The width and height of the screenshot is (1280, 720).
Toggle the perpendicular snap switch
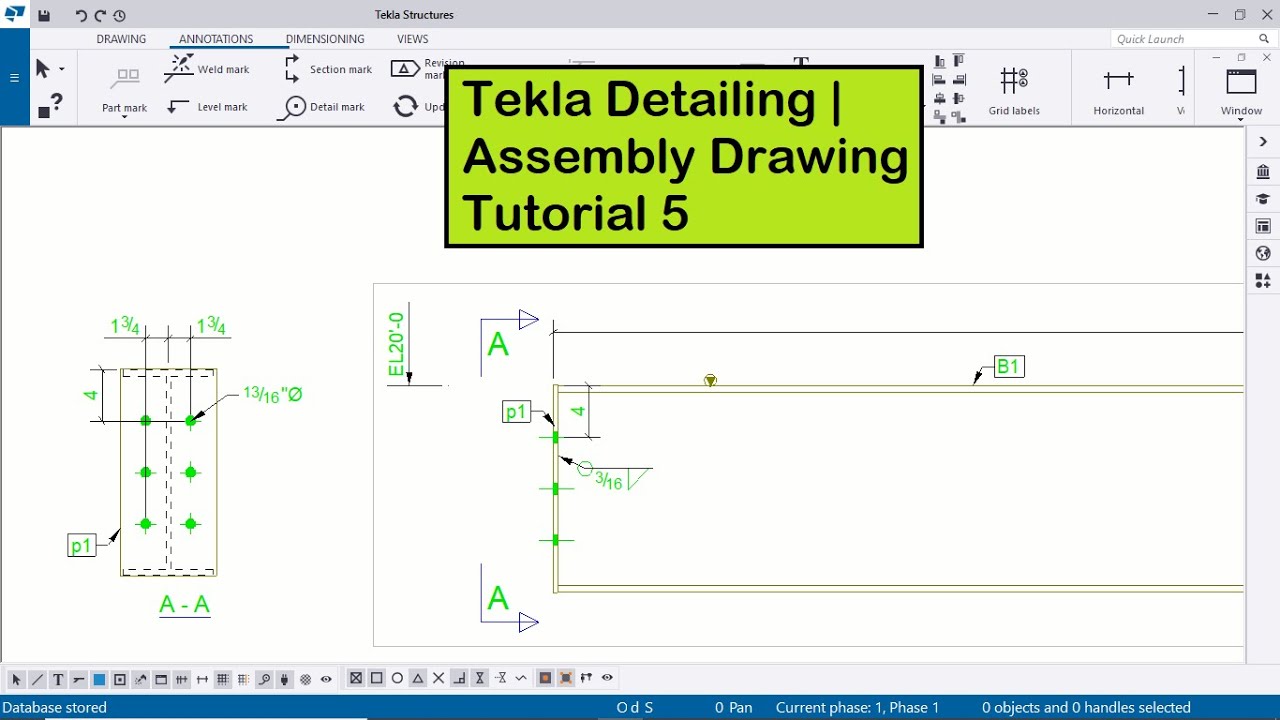[x=459, y=678]
